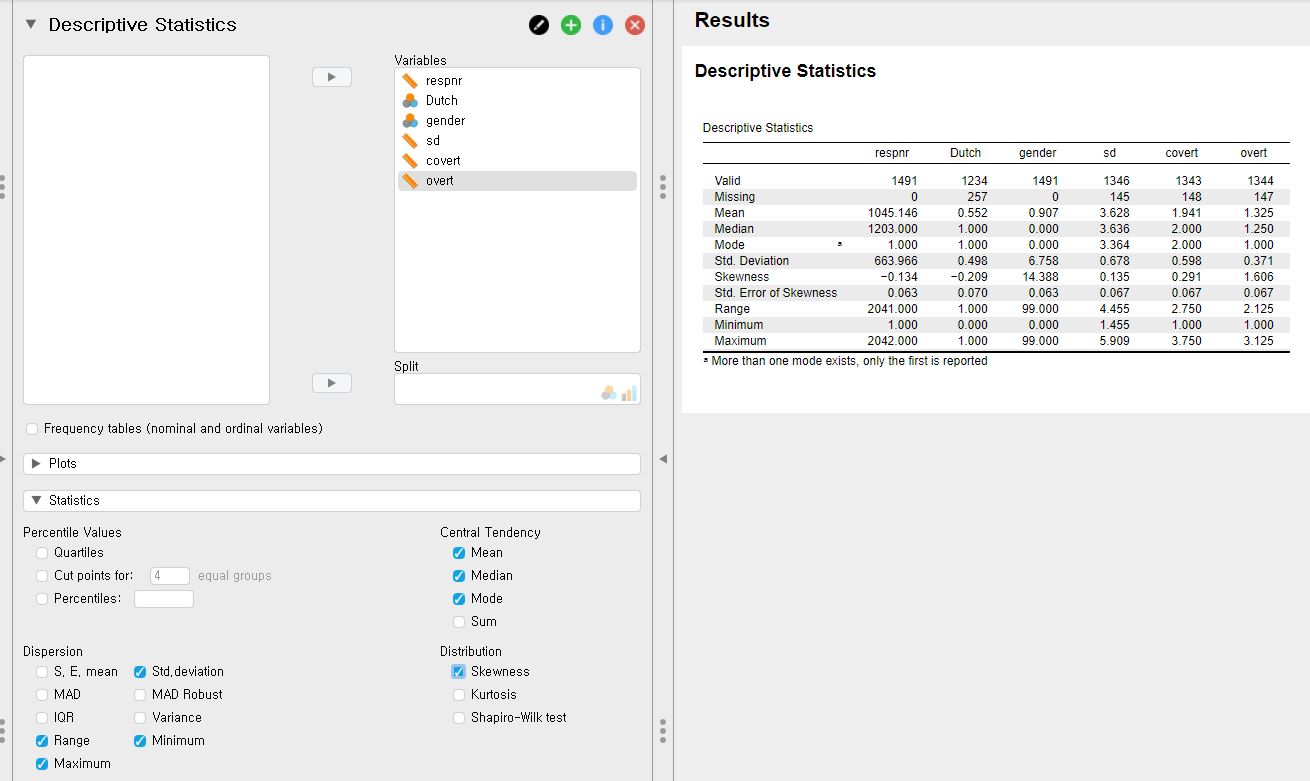This screenshot has height=781, width=1310.
Task: Open the blue info help icon
Action: pyautogui.click(x=603, y=25)
